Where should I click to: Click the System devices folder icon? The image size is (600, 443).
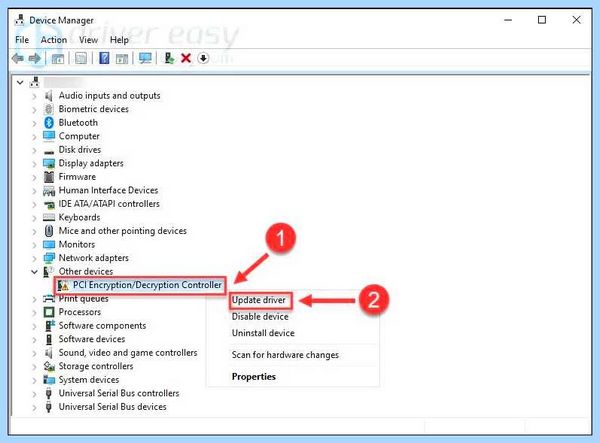click(49, 380)
